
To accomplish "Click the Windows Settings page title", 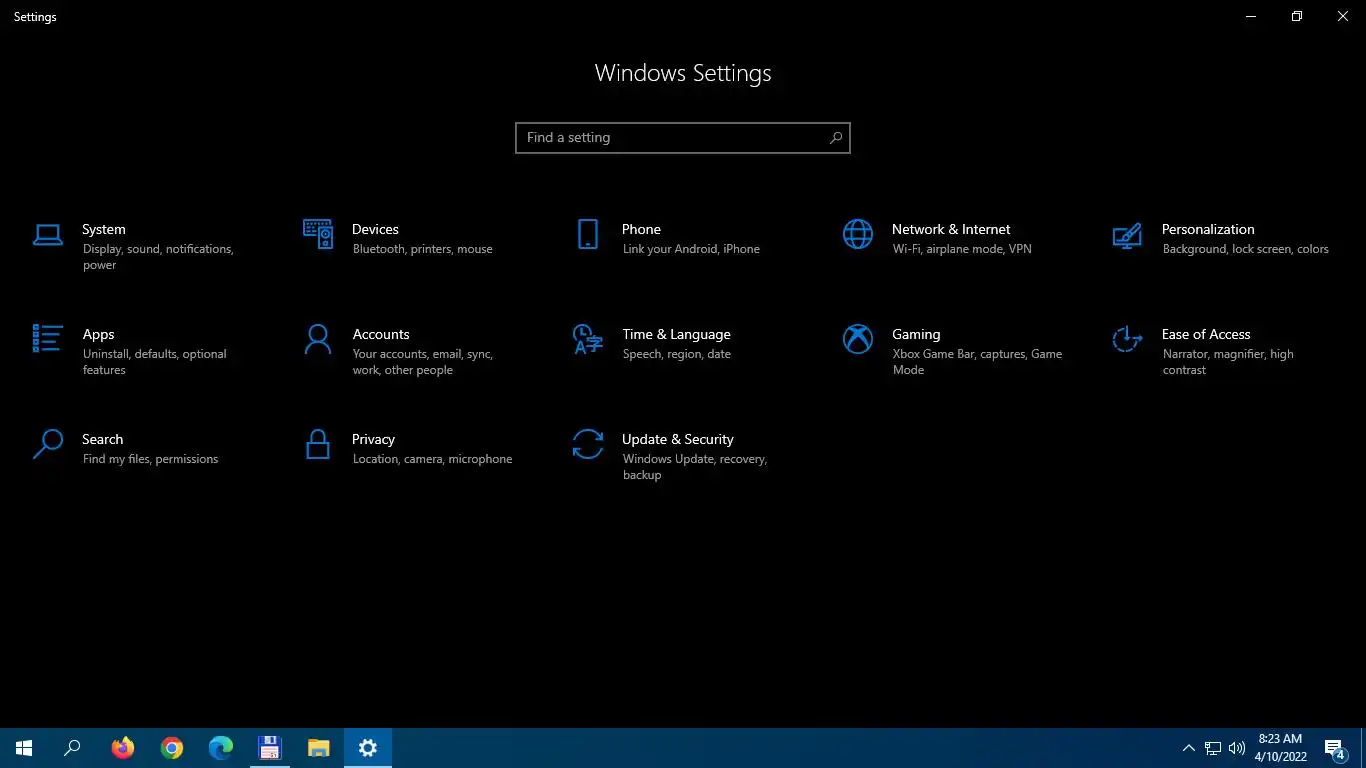I will pos(683,73).
